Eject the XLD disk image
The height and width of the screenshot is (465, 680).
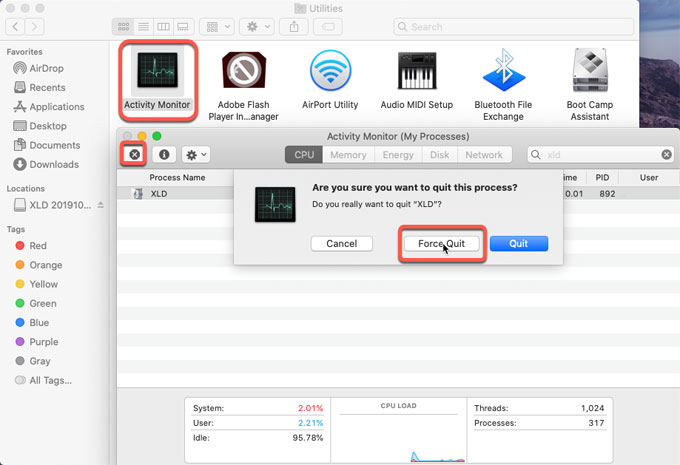pos(101,205)
